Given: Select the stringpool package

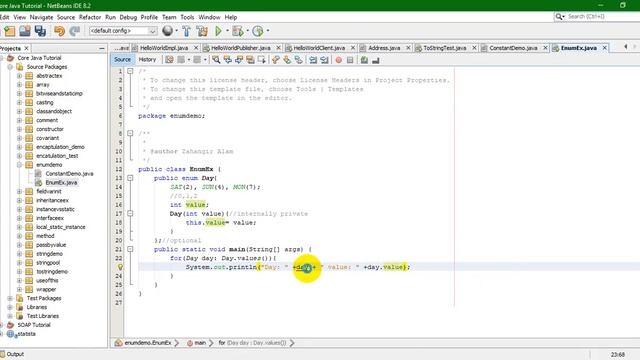Looking at the screenshot, I should 48,263.
